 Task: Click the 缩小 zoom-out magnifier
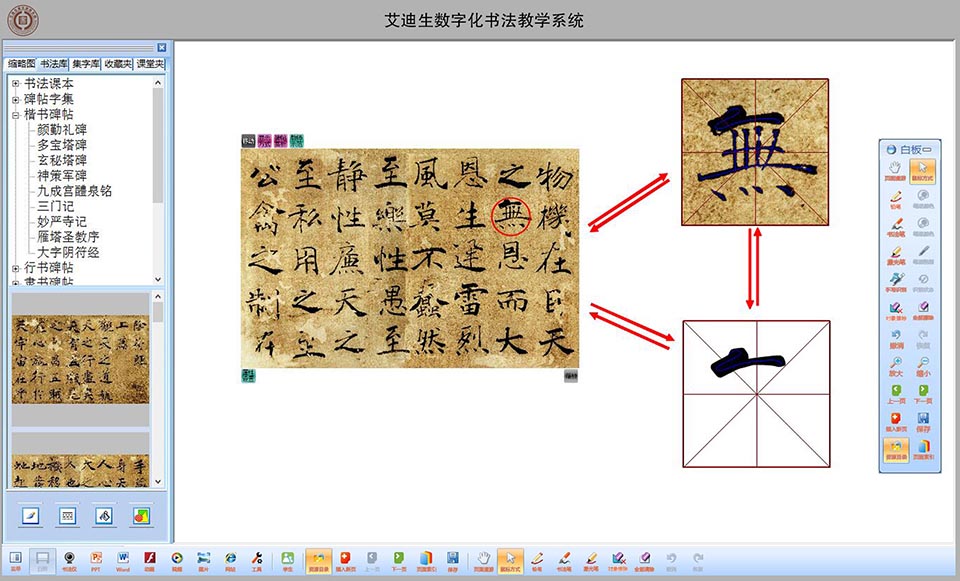(x=923, y=366)
